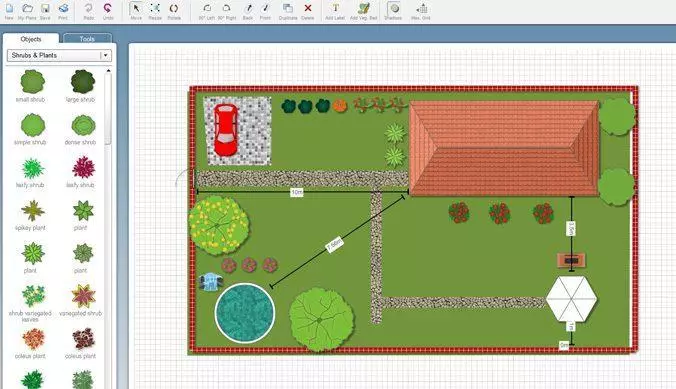Select the large light green tree beside the pond
Image resolution: width=676 pixels, height=389 pixels.
click(x=321, y=319)
